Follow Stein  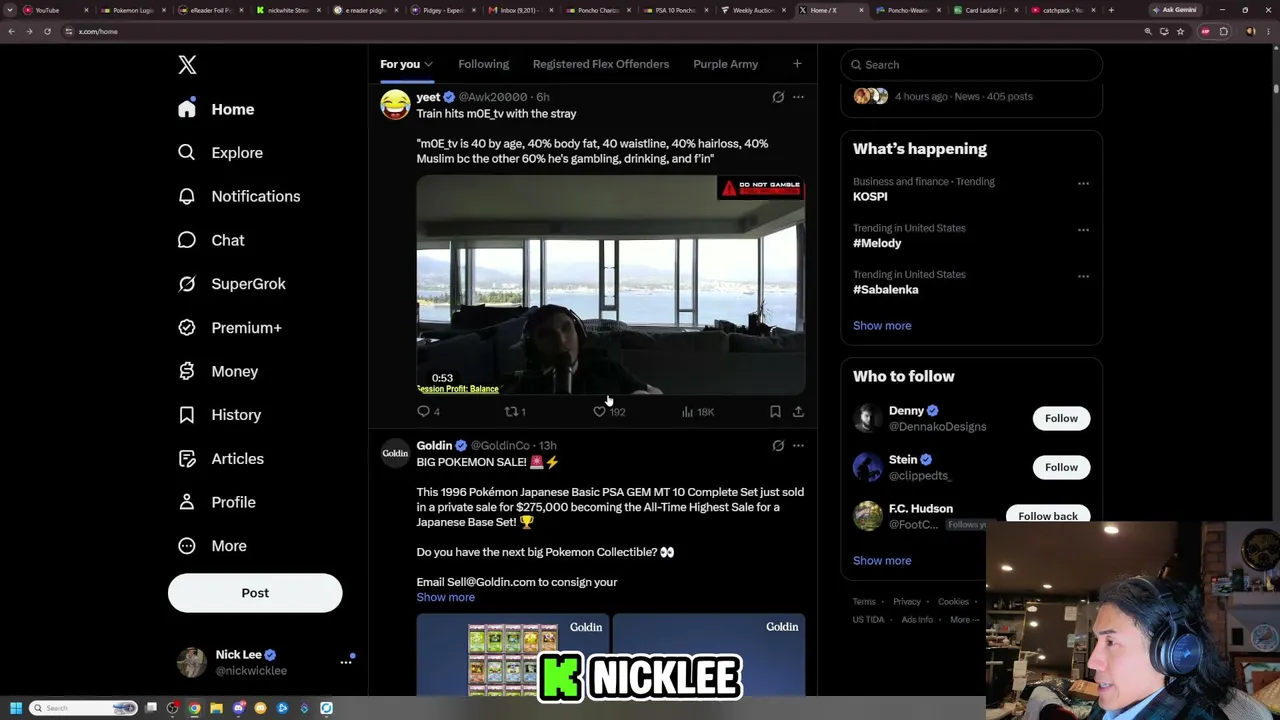pyautogui.click(x=1061, y=467)
